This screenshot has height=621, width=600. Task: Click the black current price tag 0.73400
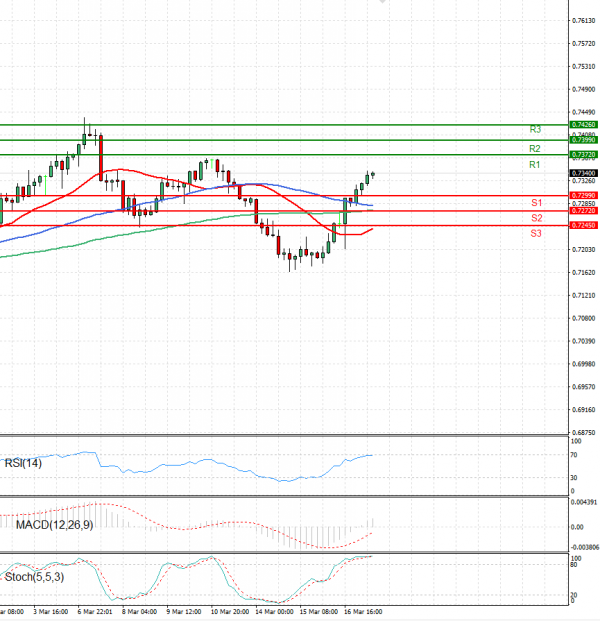(583, 173)
